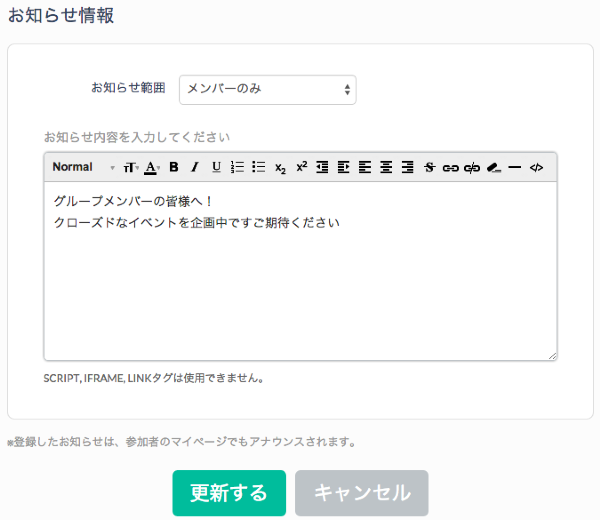Insert a horizontal rule line
The width and height of the screenshot is (600, 520).
[x=515, y=167]
